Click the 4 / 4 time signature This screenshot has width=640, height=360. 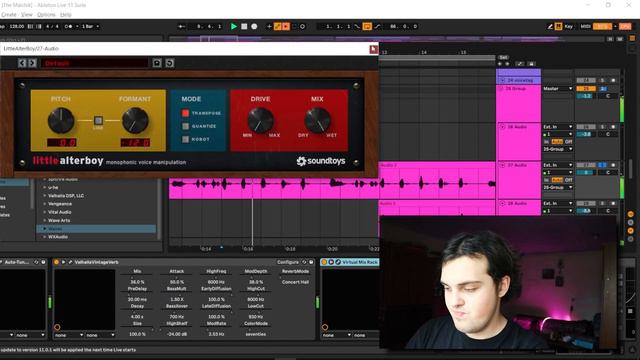52,26
